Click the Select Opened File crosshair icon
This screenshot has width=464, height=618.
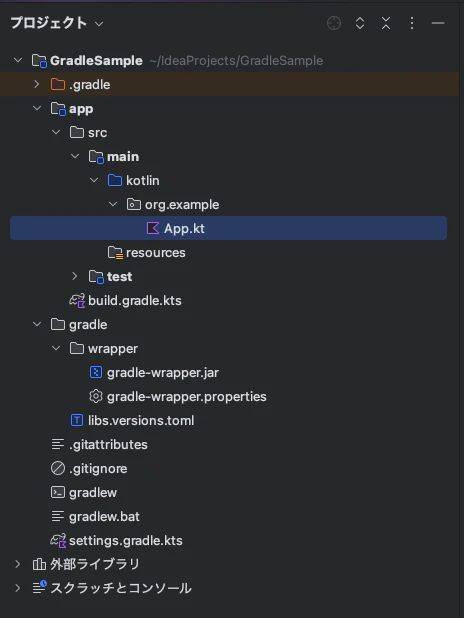(334, 23)
